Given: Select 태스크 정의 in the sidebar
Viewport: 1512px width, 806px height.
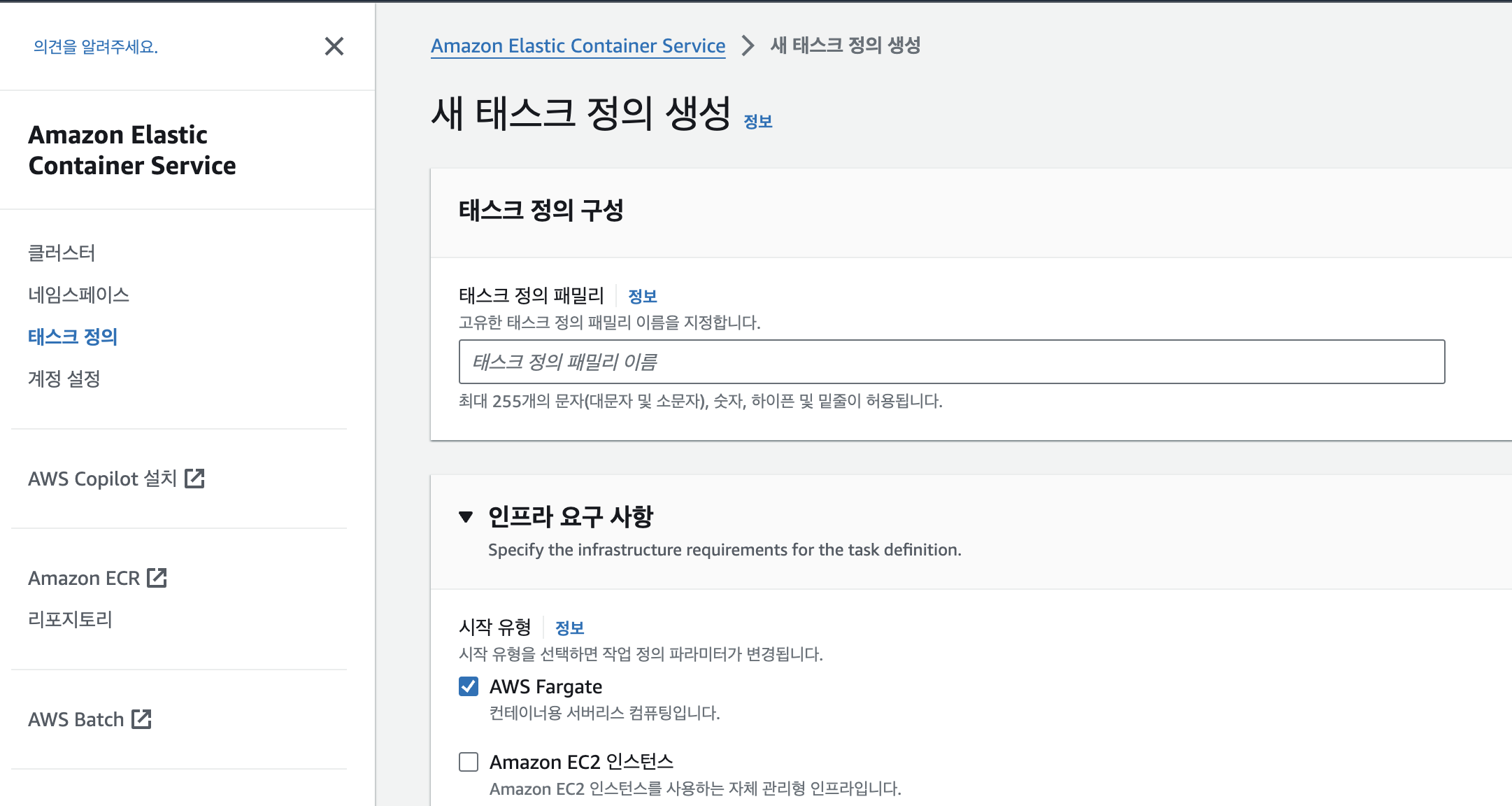Looking at the screenshot, I should (73, 337).
